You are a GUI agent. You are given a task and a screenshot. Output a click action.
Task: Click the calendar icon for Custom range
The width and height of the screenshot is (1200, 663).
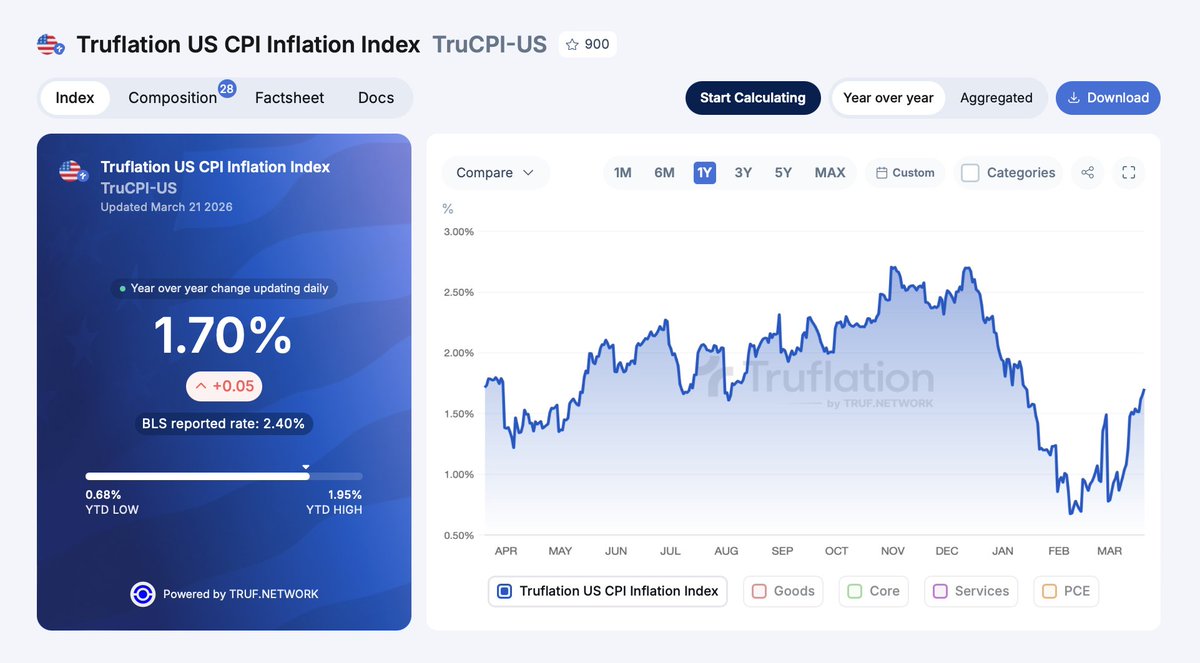882,173
